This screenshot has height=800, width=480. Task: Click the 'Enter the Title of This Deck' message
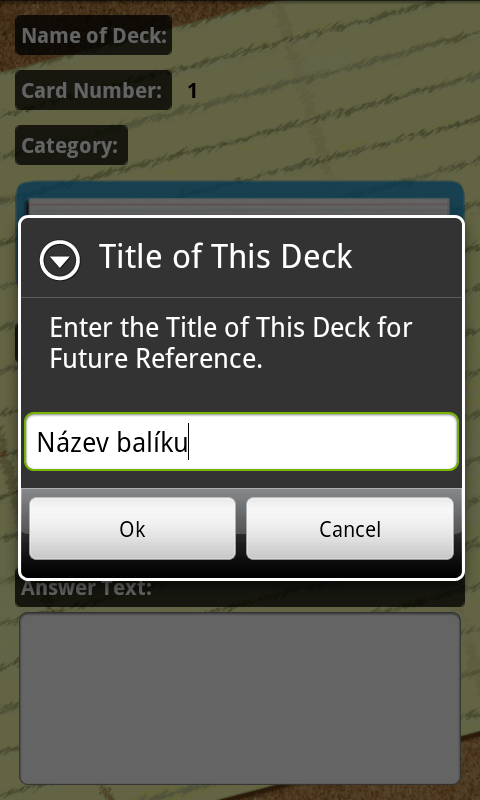click(231, 328)
